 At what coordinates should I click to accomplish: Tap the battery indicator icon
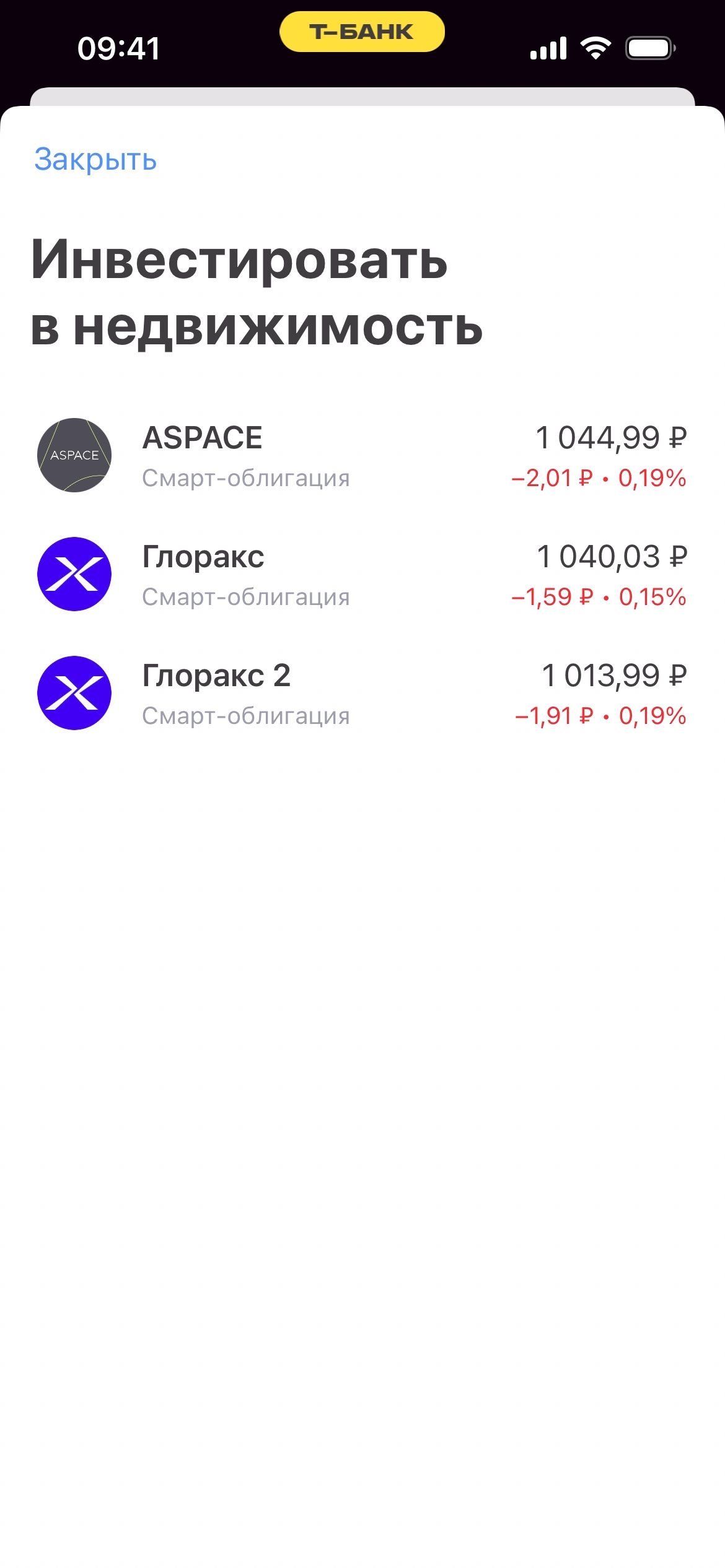tap(650, 48)
